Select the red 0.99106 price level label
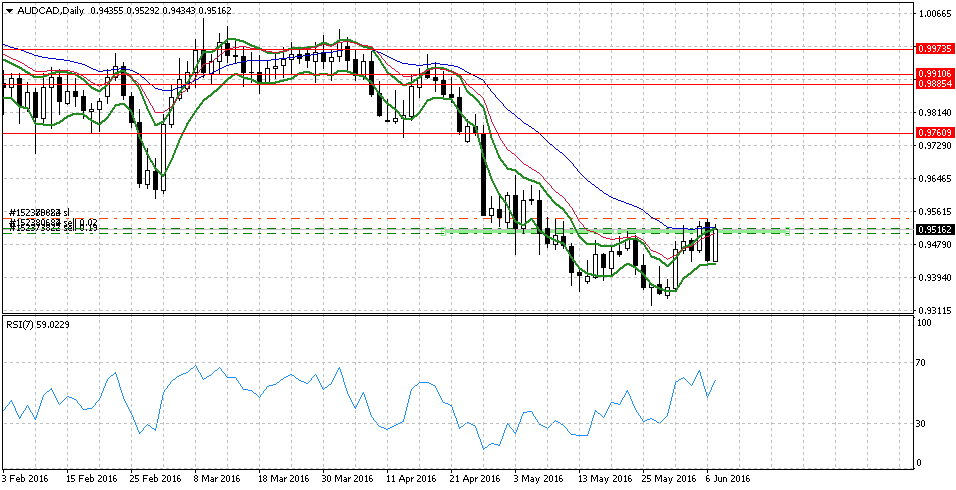 [935, 75]
